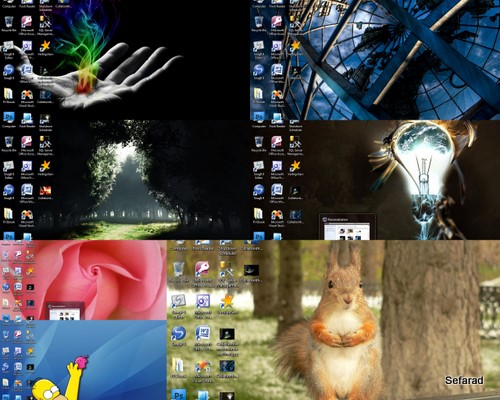Select red fire image file on dark forest desktop
This screenshot has width=500, height=400.
(x=45, y=191)
